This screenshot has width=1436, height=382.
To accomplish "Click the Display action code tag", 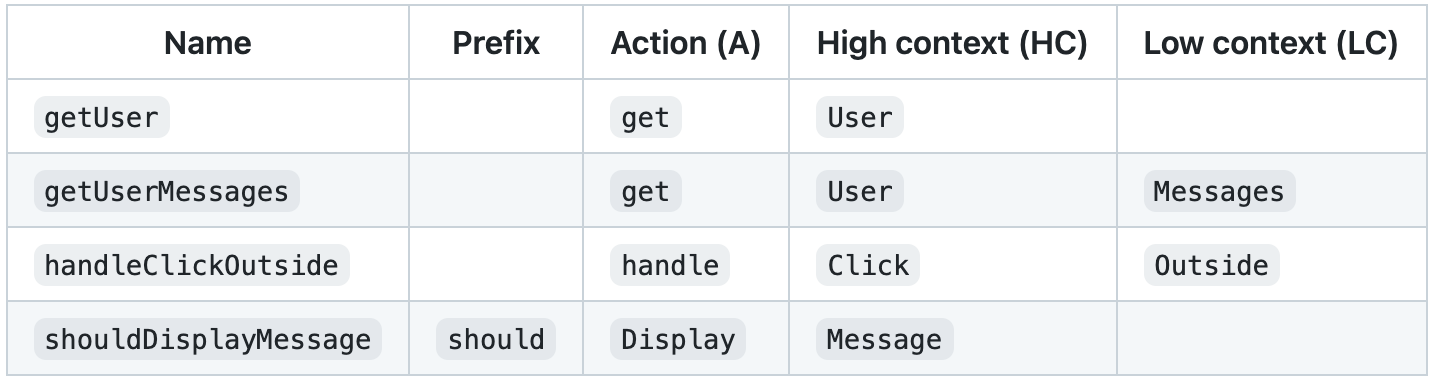I will [678, 339].
